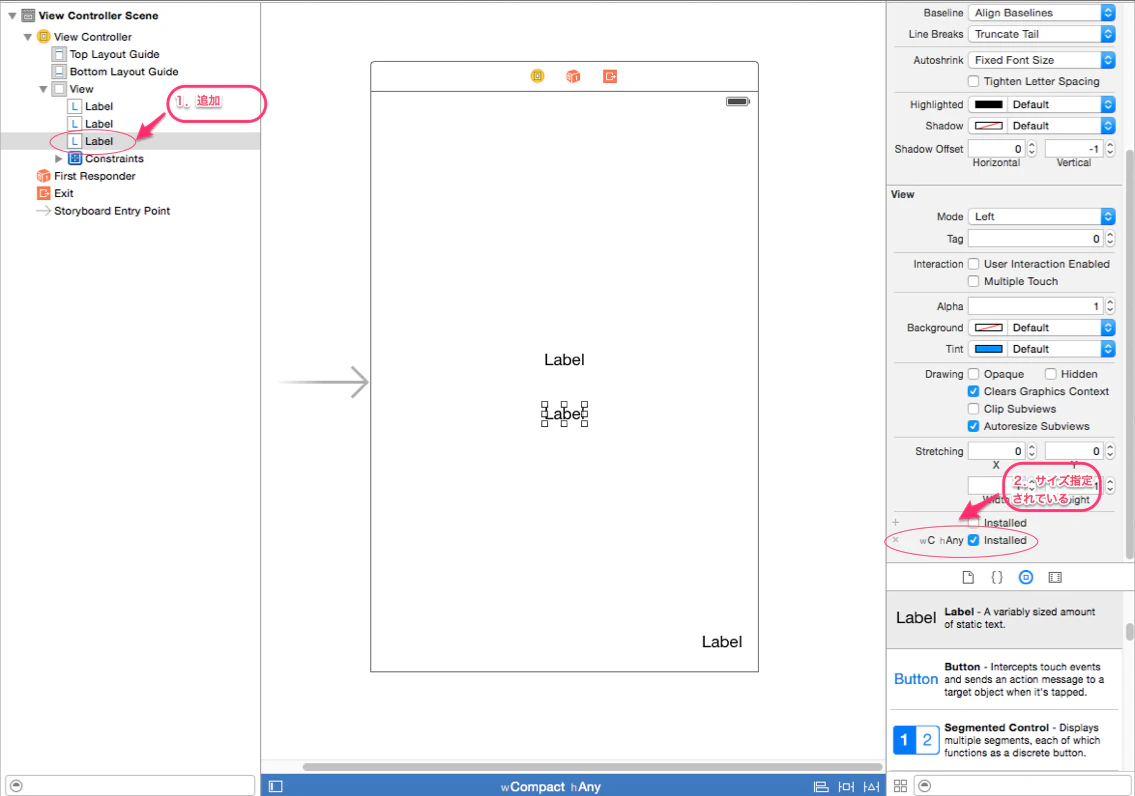The image size is (1135, 796).
Task: Click the Alpha value field
Action: click(x=1036, y=306)
